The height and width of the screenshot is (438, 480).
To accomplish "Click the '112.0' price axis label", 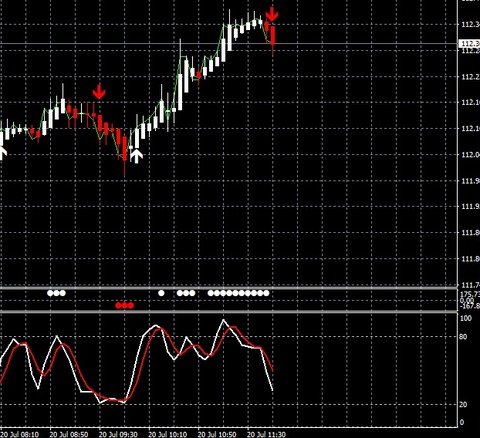I will click(471, 155).
